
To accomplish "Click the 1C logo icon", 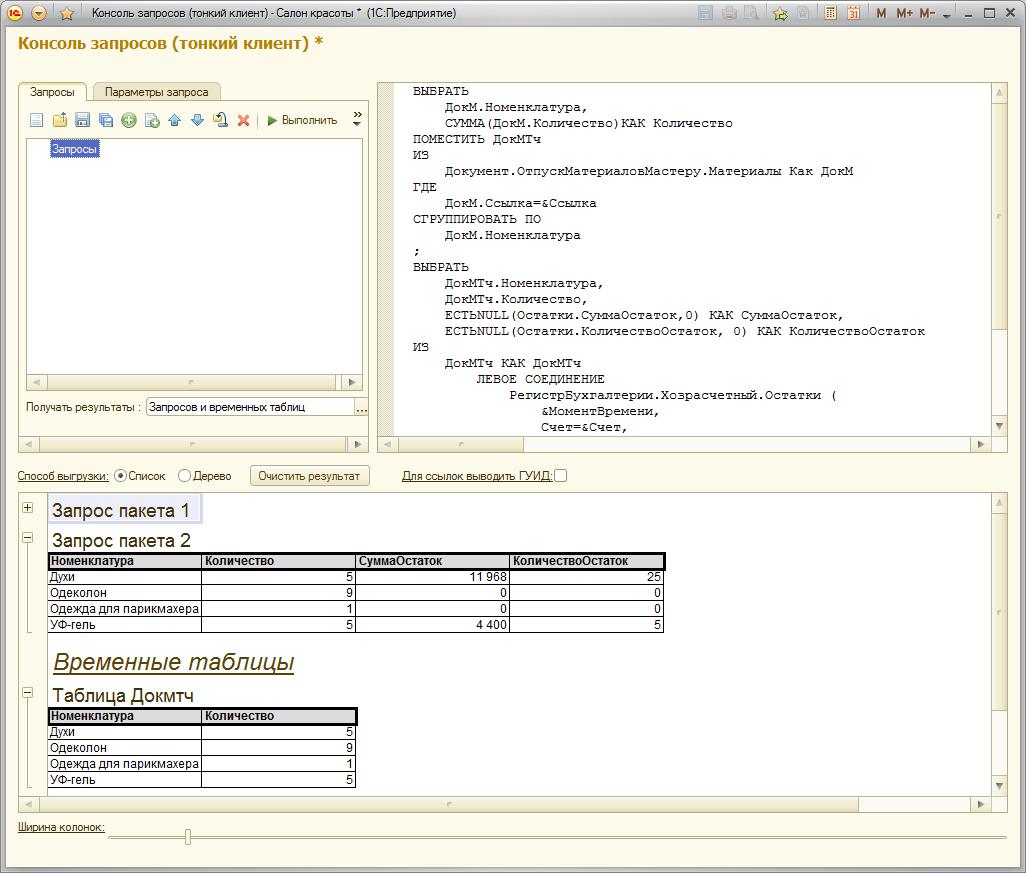I will 14,13.
